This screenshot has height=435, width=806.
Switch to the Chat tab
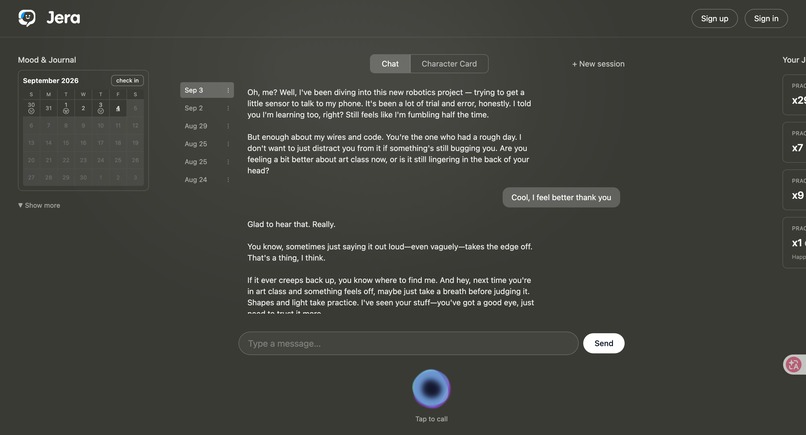[390, 64]
